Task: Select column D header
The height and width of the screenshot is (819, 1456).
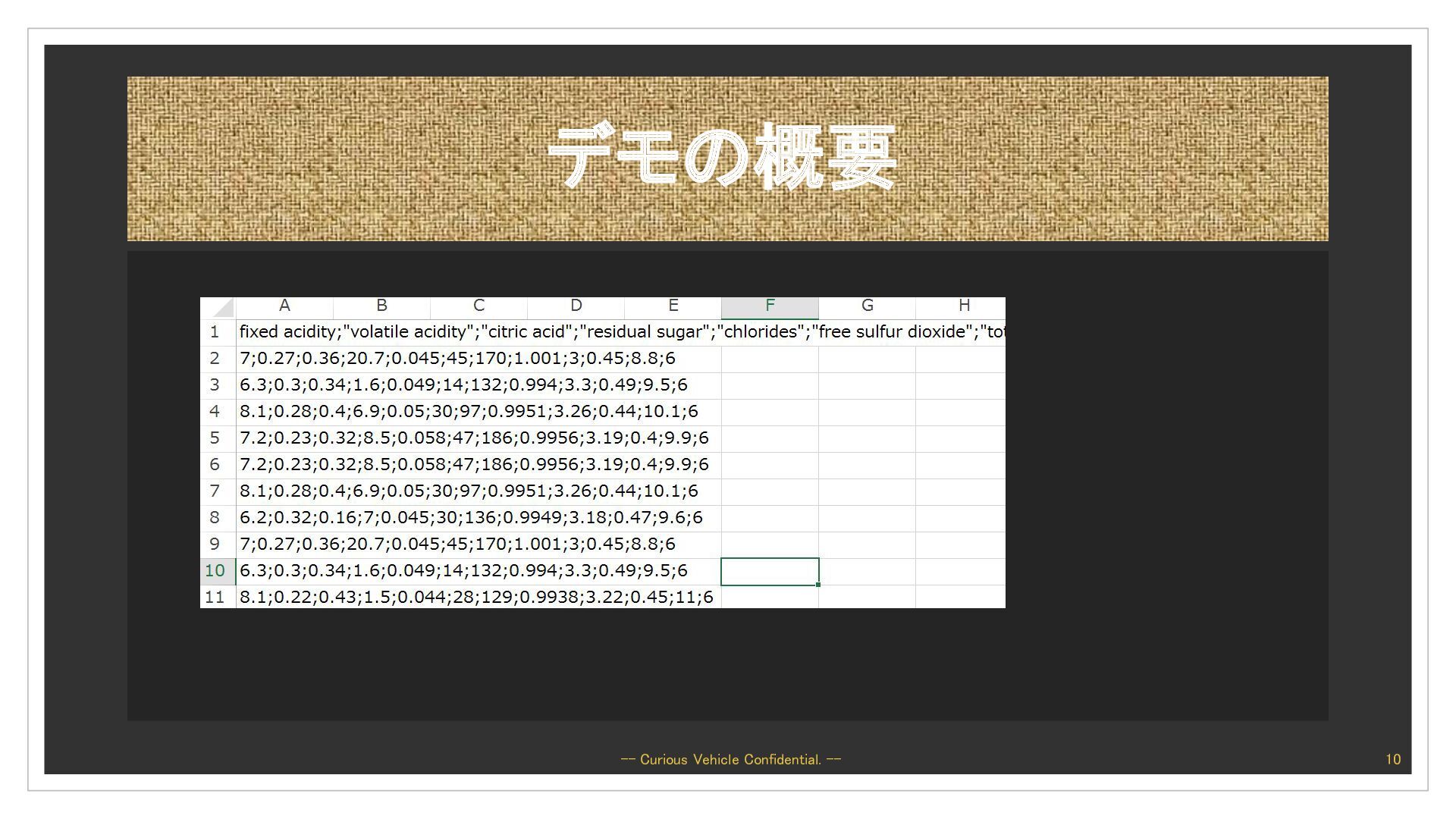Action: [x=576, y=306]
